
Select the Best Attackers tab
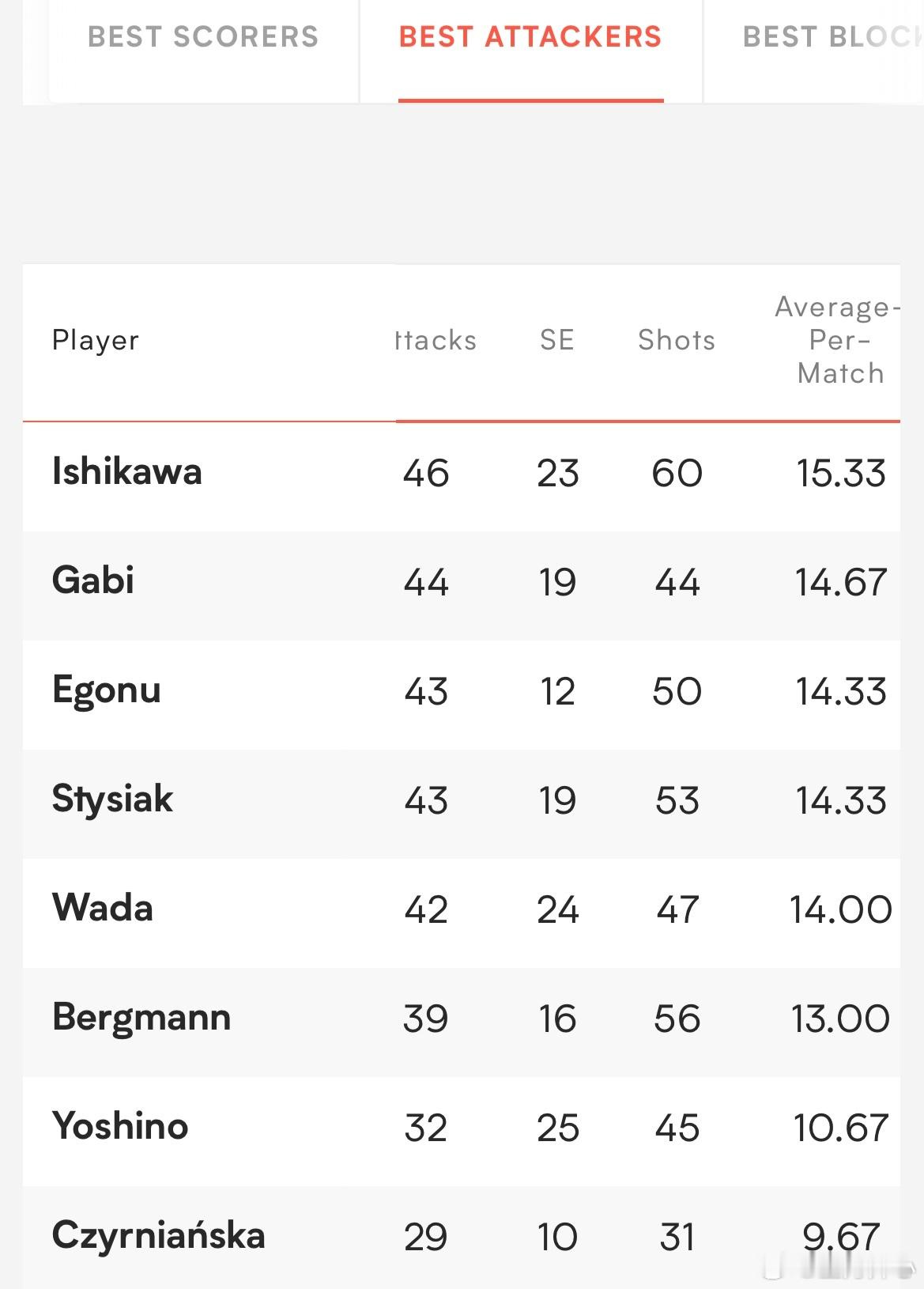tap(530, 37)
